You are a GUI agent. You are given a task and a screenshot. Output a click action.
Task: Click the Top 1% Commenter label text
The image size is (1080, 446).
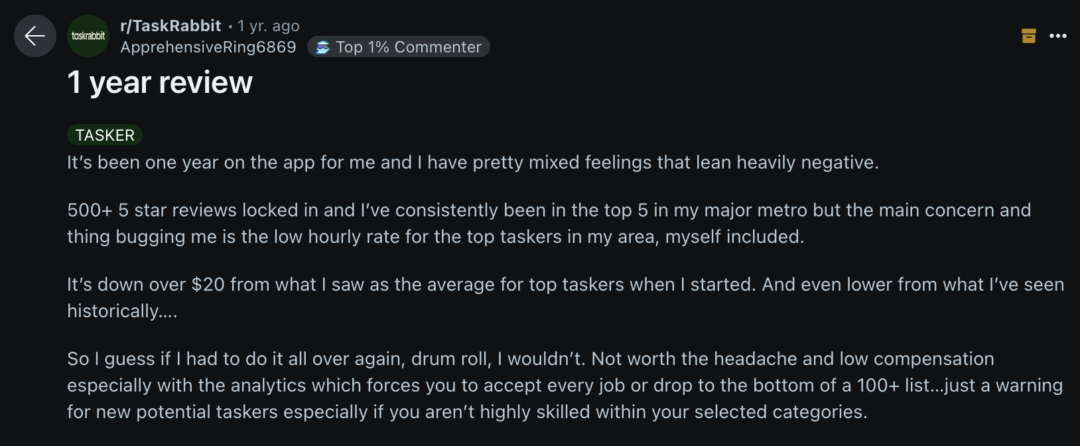coord(408,47)
